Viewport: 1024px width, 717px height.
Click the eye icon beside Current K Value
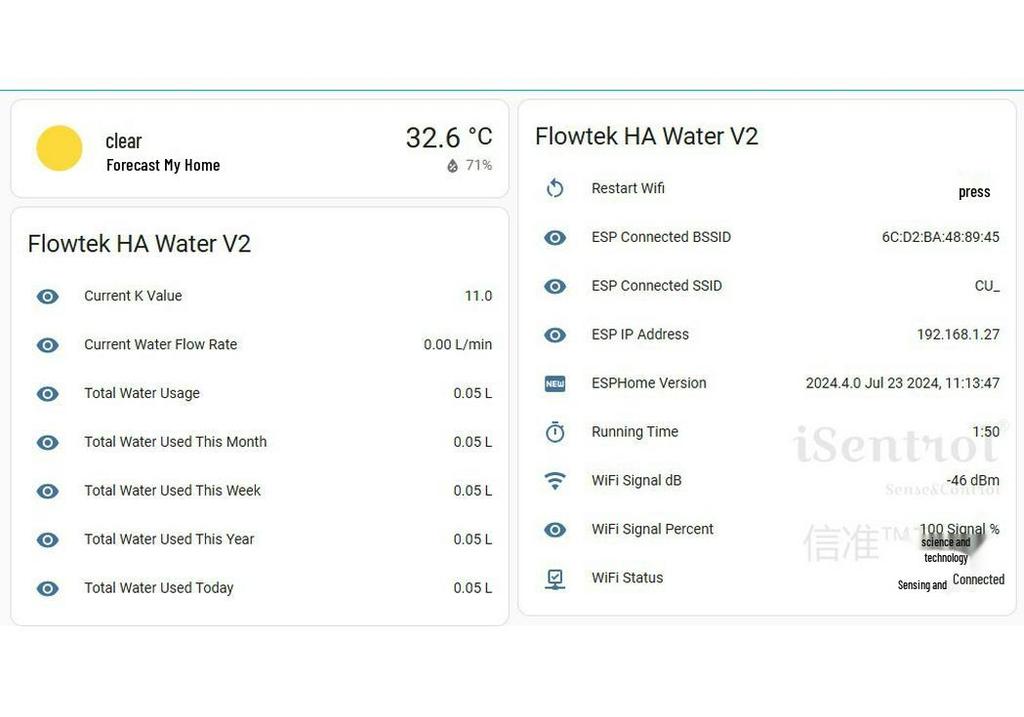pyautogui.click(x=48, y=296)
